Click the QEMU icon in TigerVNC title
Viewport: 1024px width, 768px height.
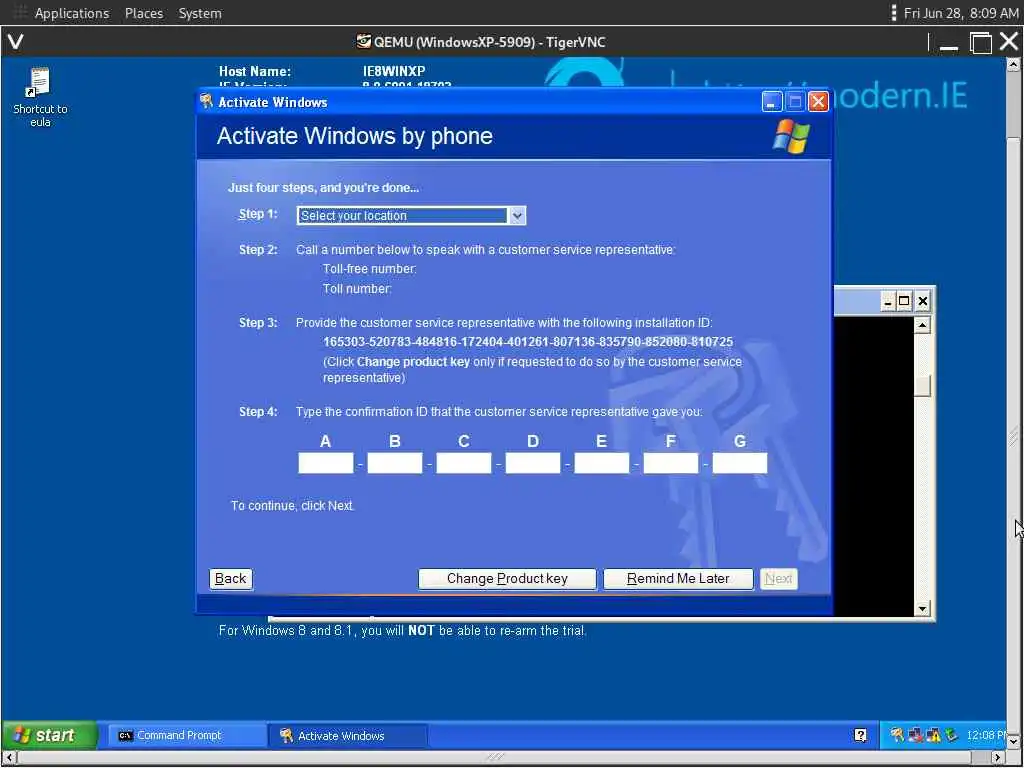(363, 42)
